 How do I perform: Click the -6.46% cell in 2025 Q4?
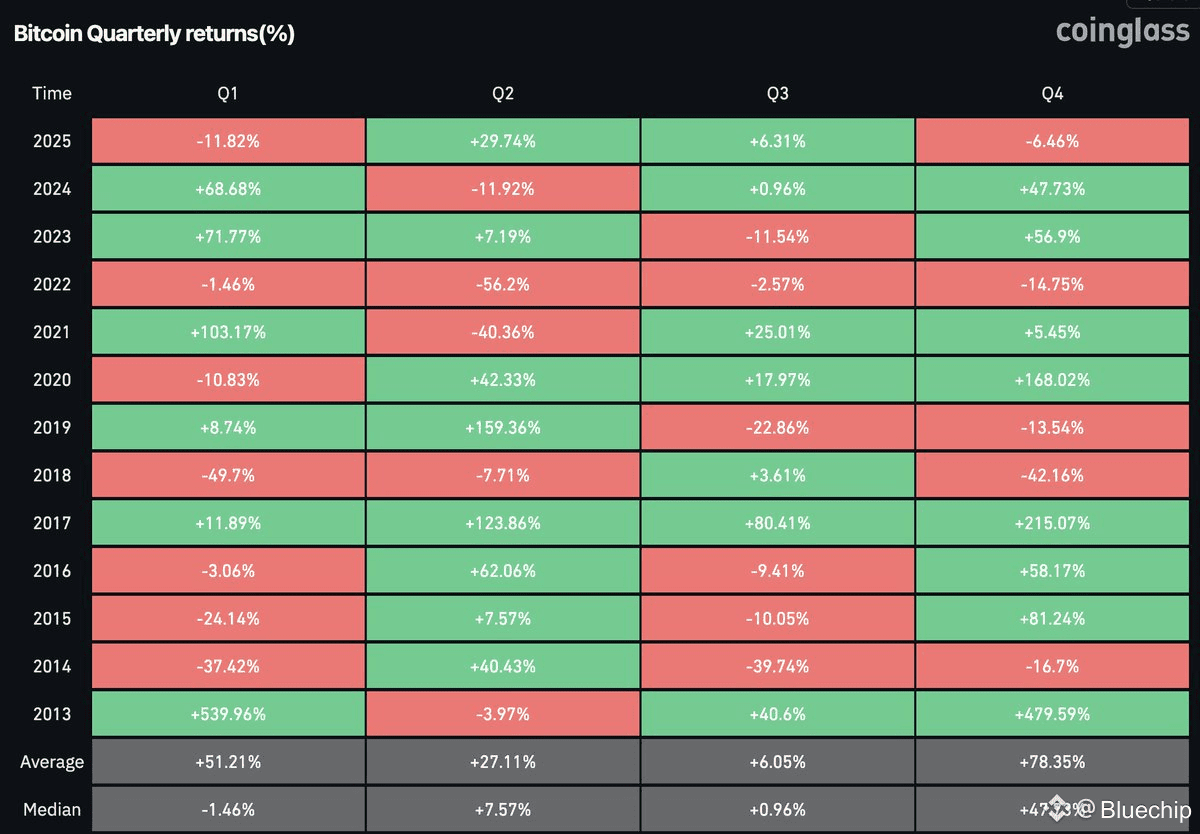pos(1052,141)
